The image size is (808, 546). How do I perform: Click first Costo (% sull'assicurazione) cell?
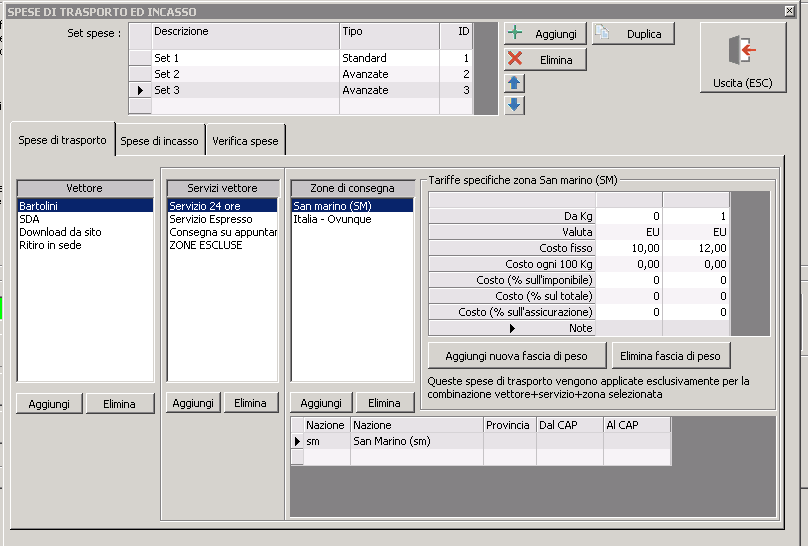[629, 312]
